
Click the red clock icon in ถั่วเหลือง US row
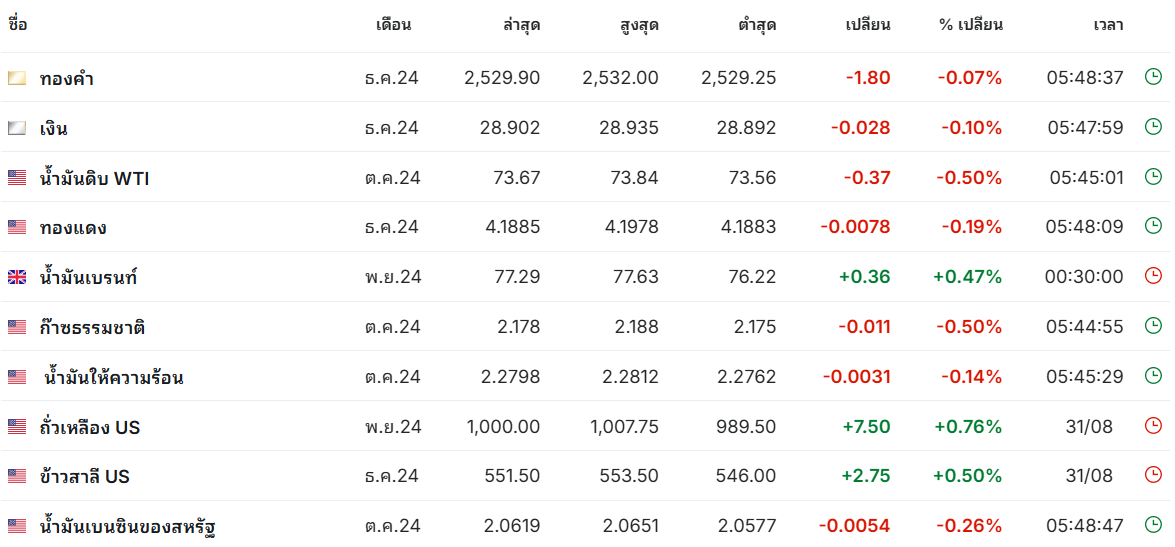tap(1153, 426)
